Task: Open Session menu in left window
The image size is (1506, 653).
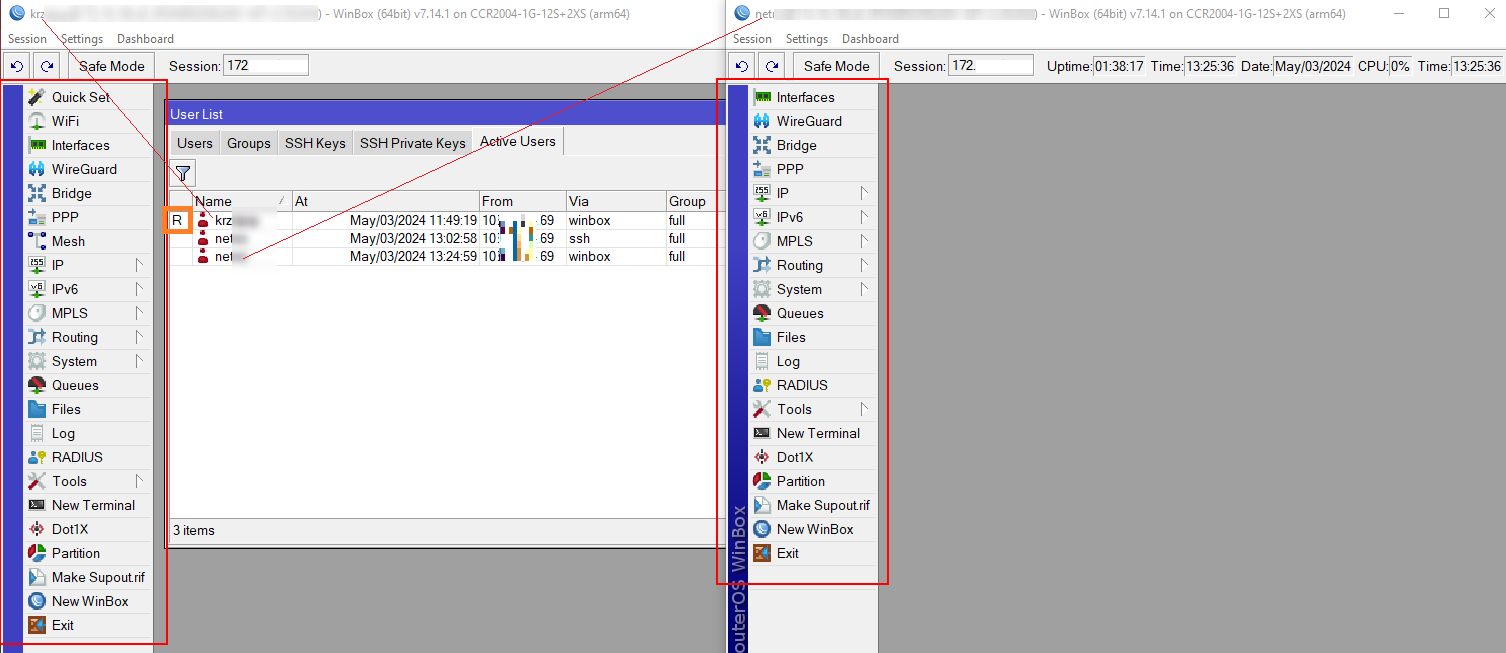Action: [27, 39]
